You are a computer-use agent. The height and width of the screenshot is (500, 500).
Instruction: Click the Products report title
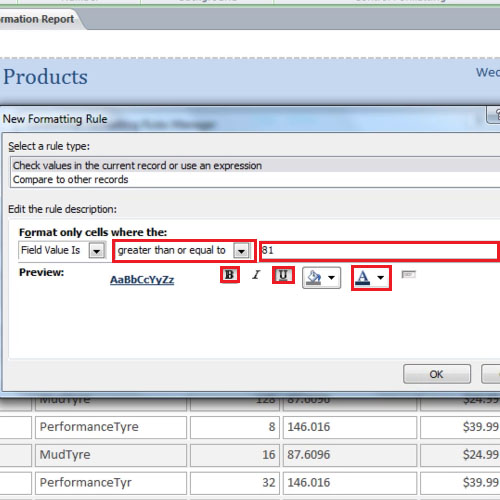pyautogui.click(x=45, y=77)
